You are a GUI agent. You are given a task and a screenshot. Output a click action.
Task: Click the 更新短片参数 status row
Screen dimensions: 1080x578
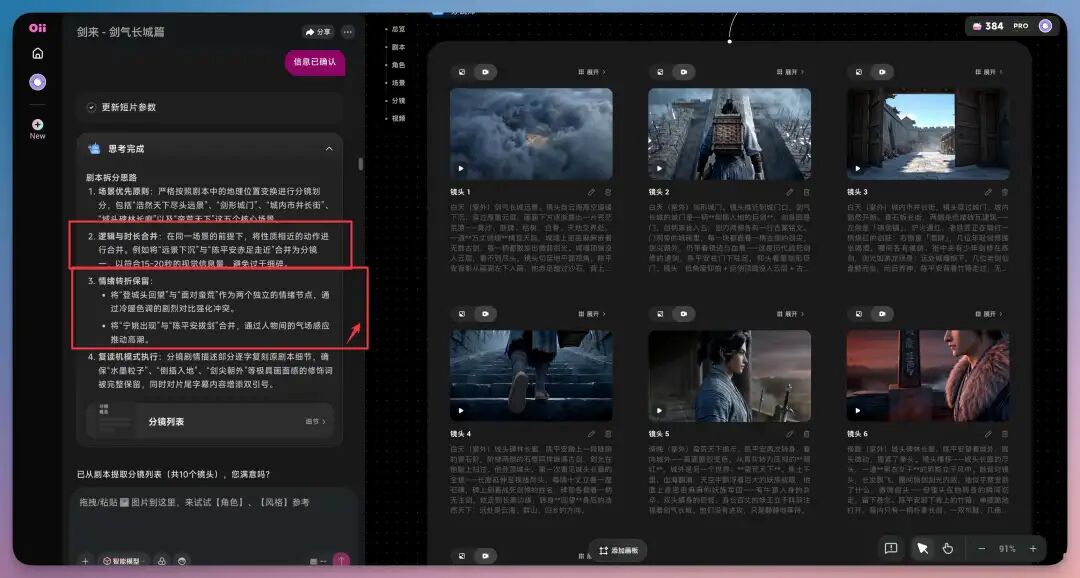pos(209,107)
